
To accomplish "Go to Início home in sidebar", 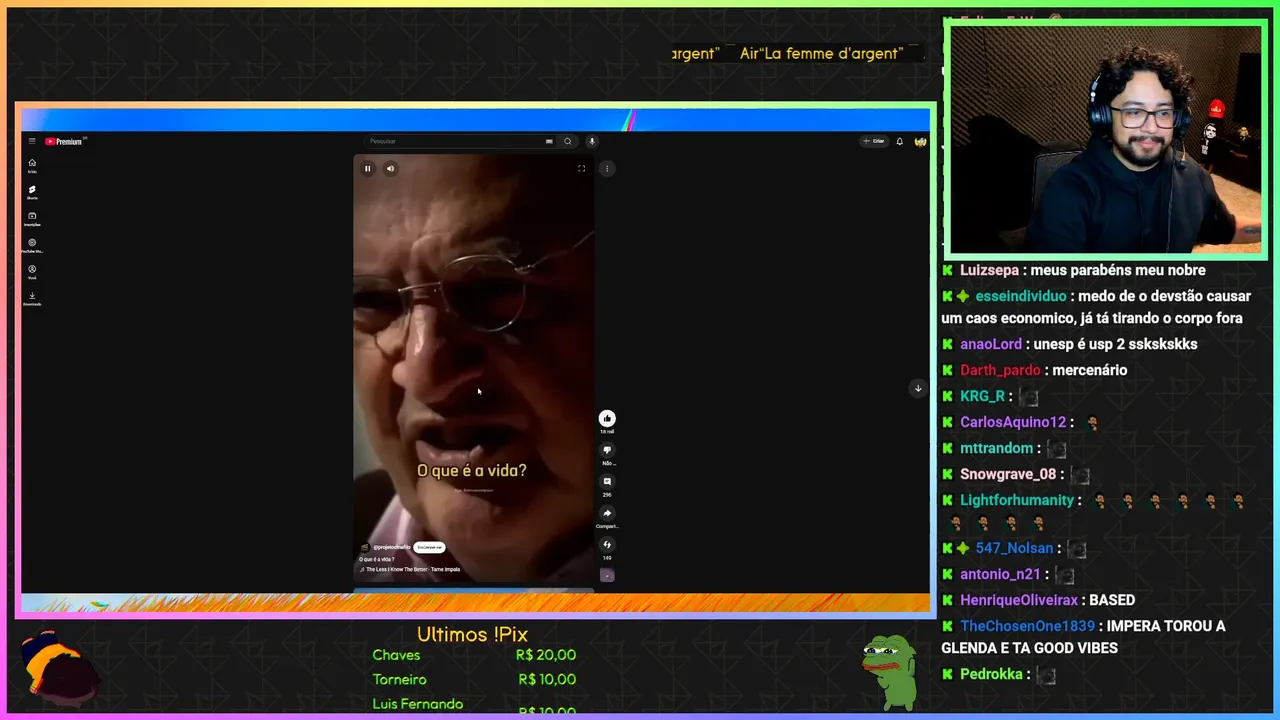I will point(32,165).
